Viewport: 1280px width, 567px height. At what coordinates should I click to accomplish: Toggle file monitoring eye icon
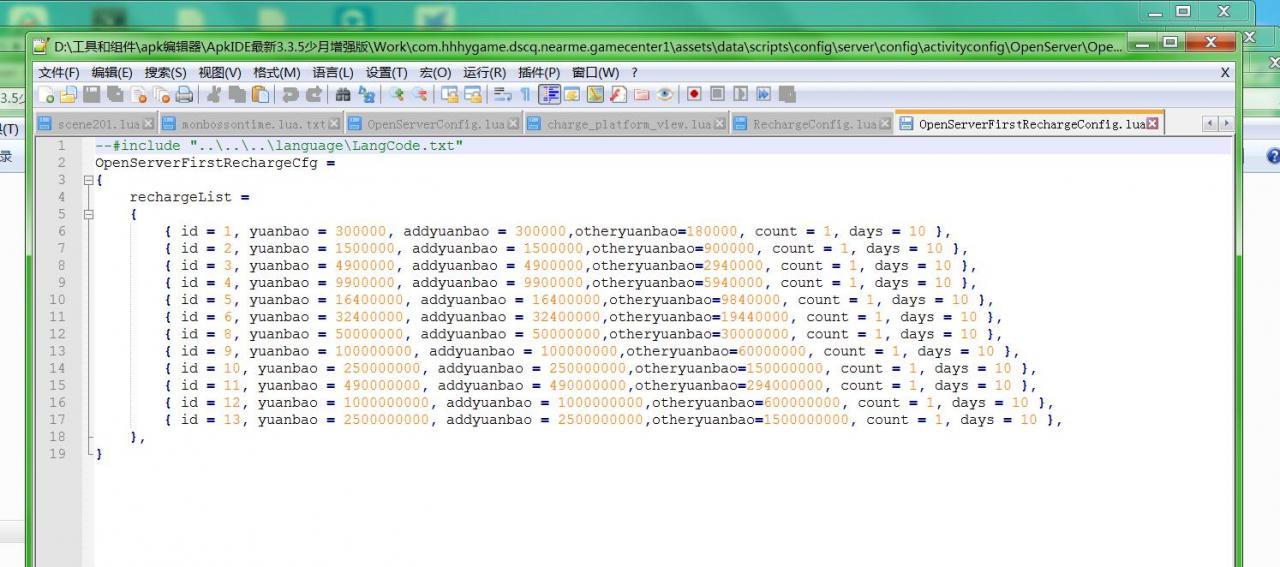[664, 95]
